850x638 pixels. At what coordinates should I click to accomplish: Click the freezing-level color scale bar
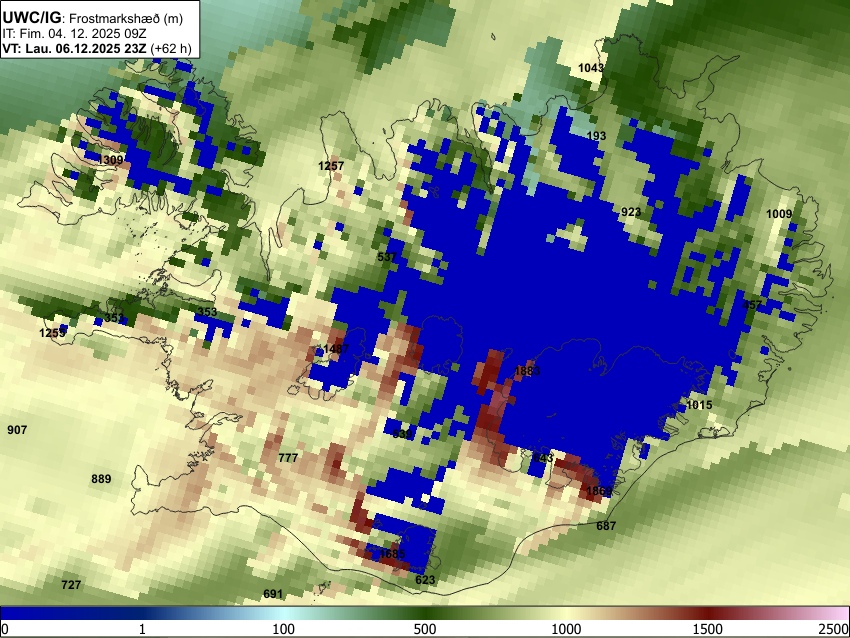(x=425, y=614)
